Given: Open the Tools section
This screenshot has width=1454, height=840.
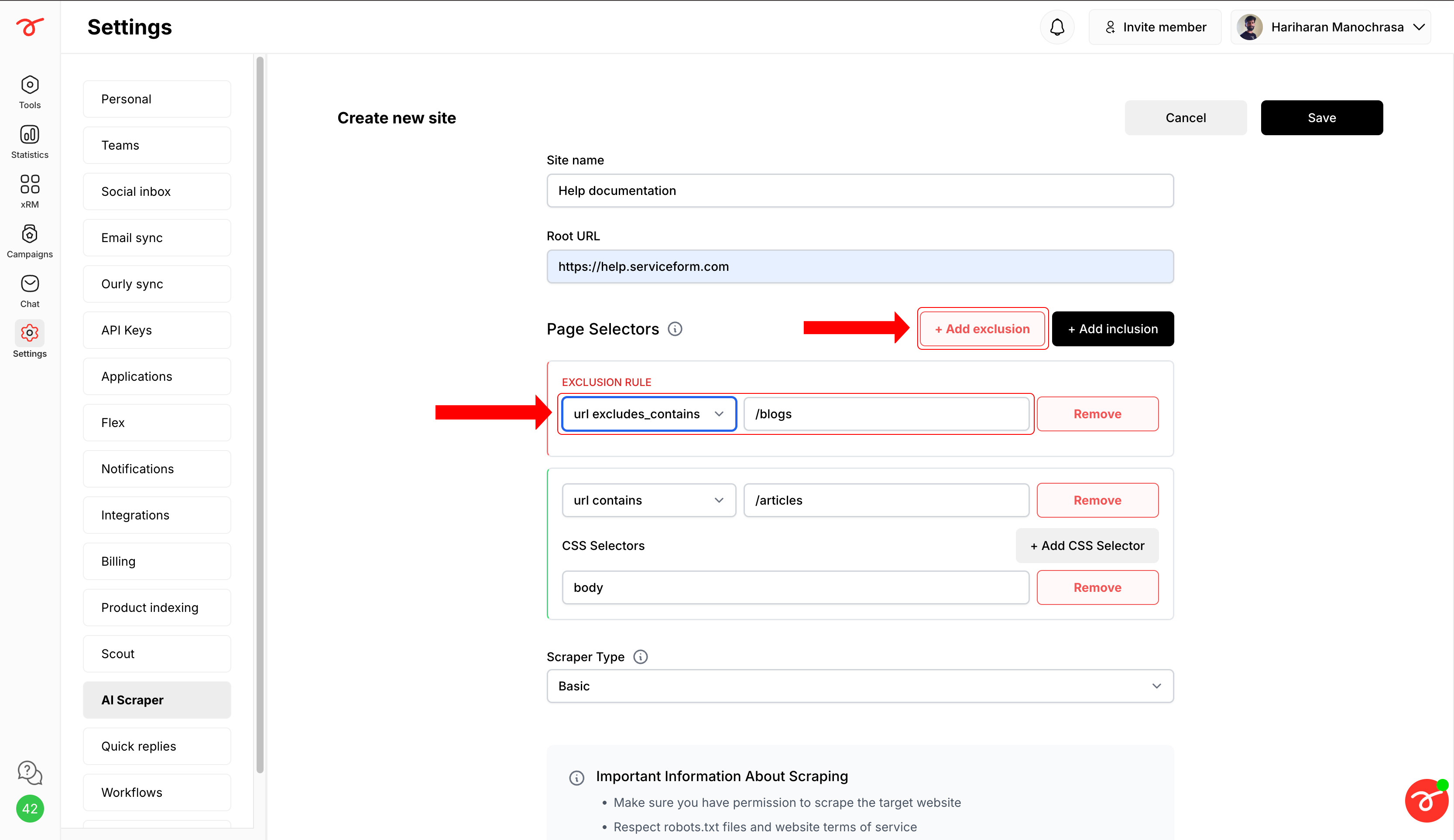Looking at the screenshot, I should (x=29, y=92).
